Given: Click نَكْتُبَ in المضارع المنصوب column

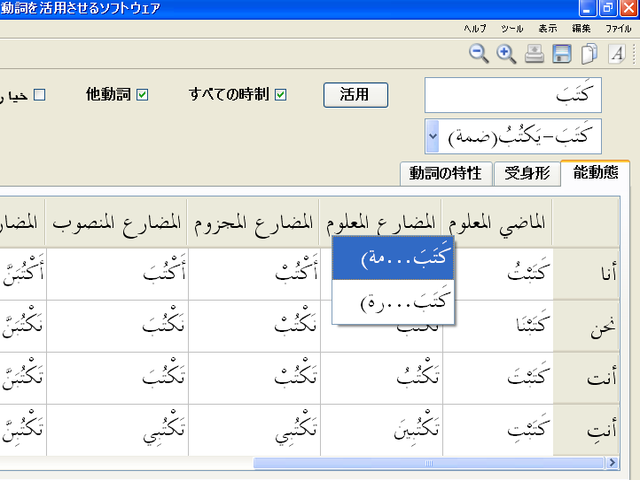Looking at the screenshot, I should coord(118,327).
